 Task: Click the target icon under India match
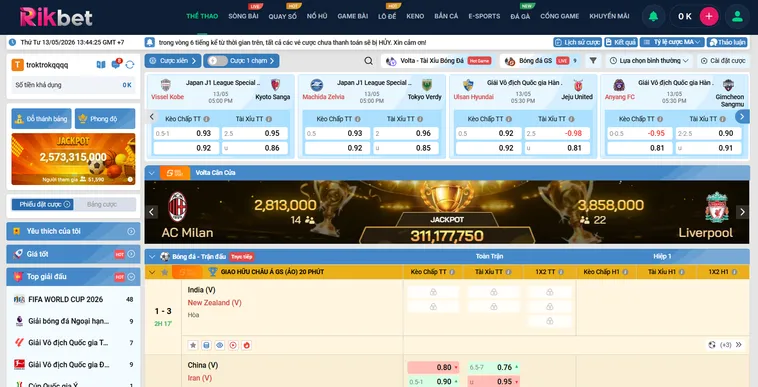click(x=233, y=345)
